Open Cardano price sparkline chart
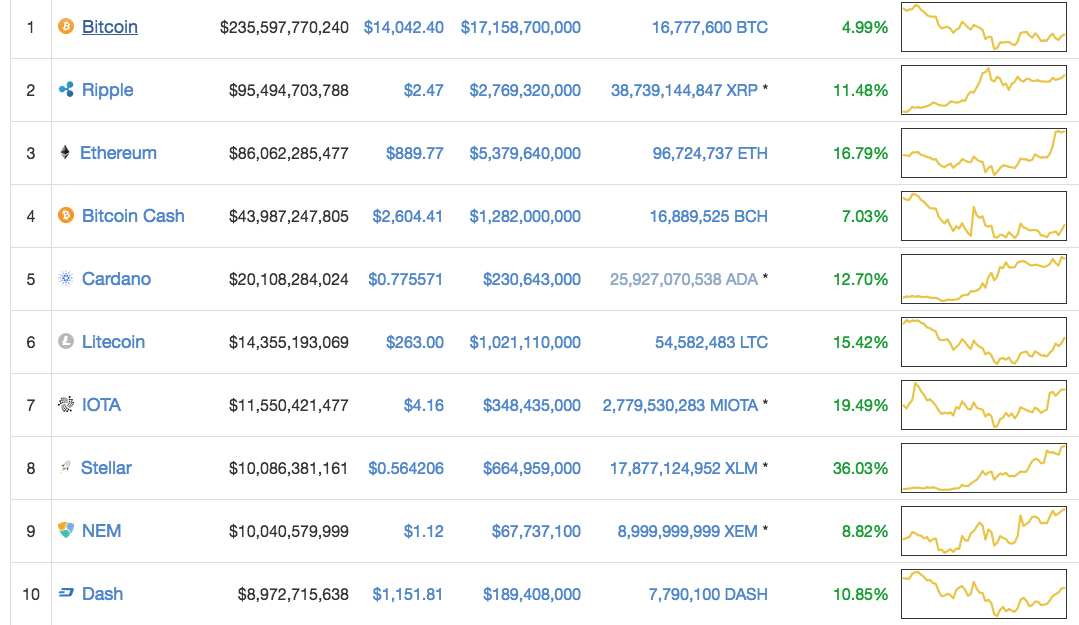Image resolution: width=1079 pixels, height=625 pixels. click(984, 279)
